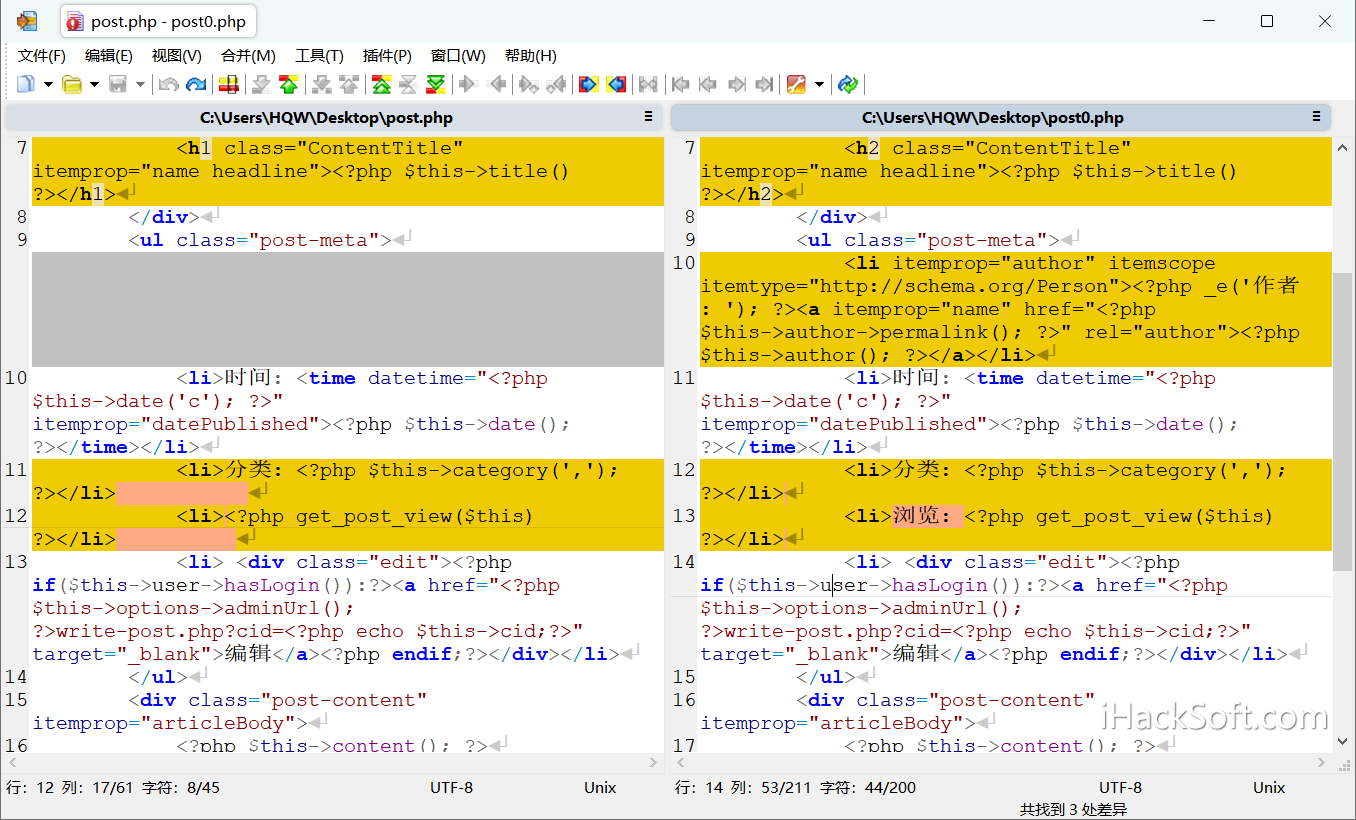The height and width of the screenshot is (820, 1356).
Task: Click the left pane horizontal scroll right arrow
Action: point(654,762)
